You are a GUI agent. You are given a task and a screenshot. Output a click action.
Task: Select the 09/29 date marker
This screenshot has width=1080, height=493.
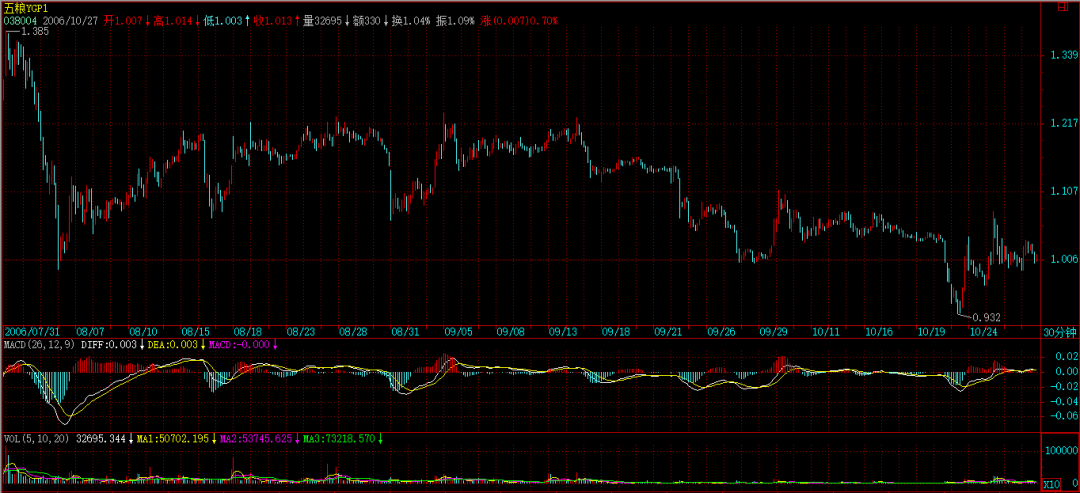[774, 331]
